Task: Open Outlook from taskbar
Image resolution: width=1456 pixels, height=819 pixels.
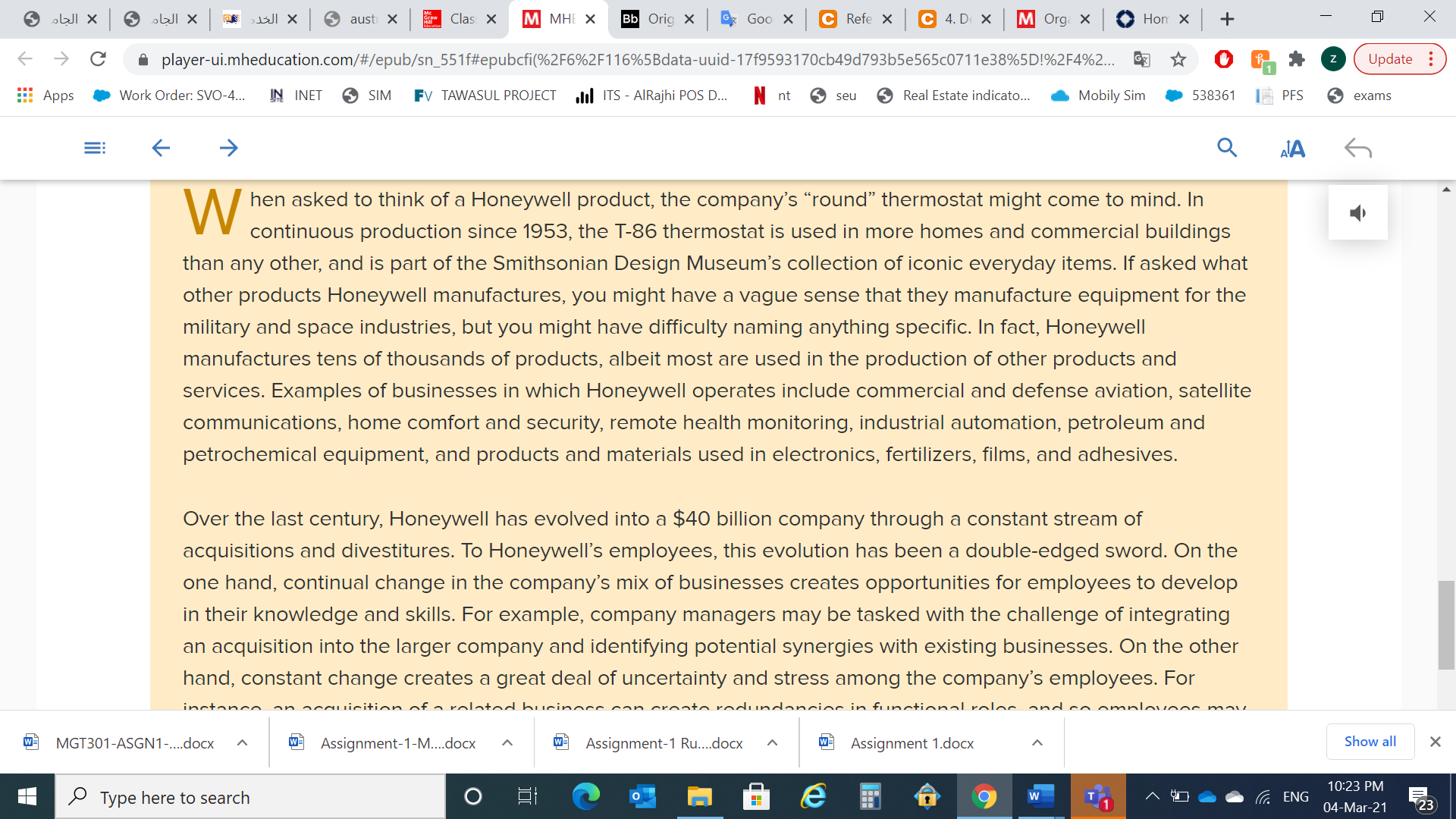Action: [x=642, y=797]
